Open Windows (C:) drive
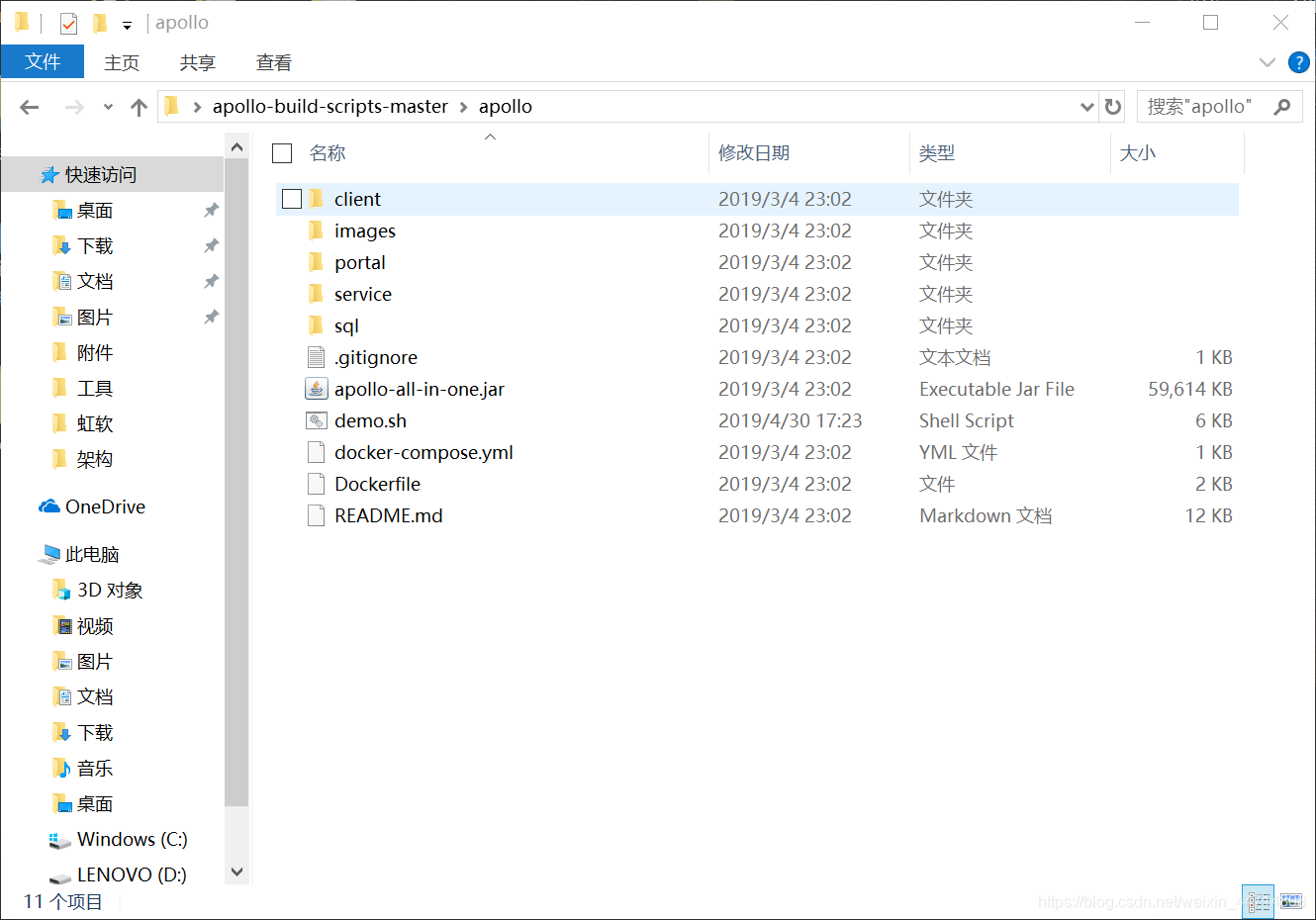This screenshot has width=1316, height=920. click(133, 840)
